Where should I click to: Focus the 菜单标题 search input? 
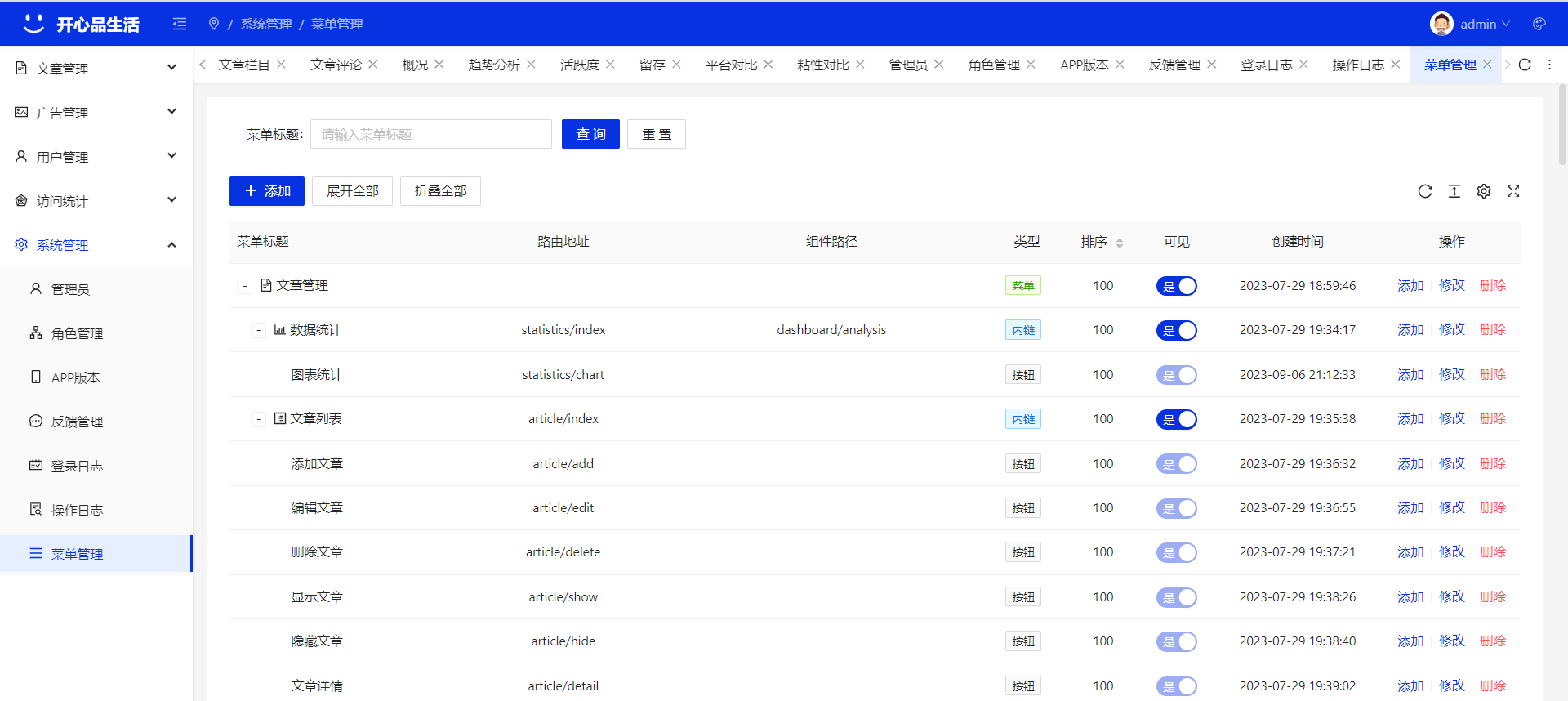(431, 134)
